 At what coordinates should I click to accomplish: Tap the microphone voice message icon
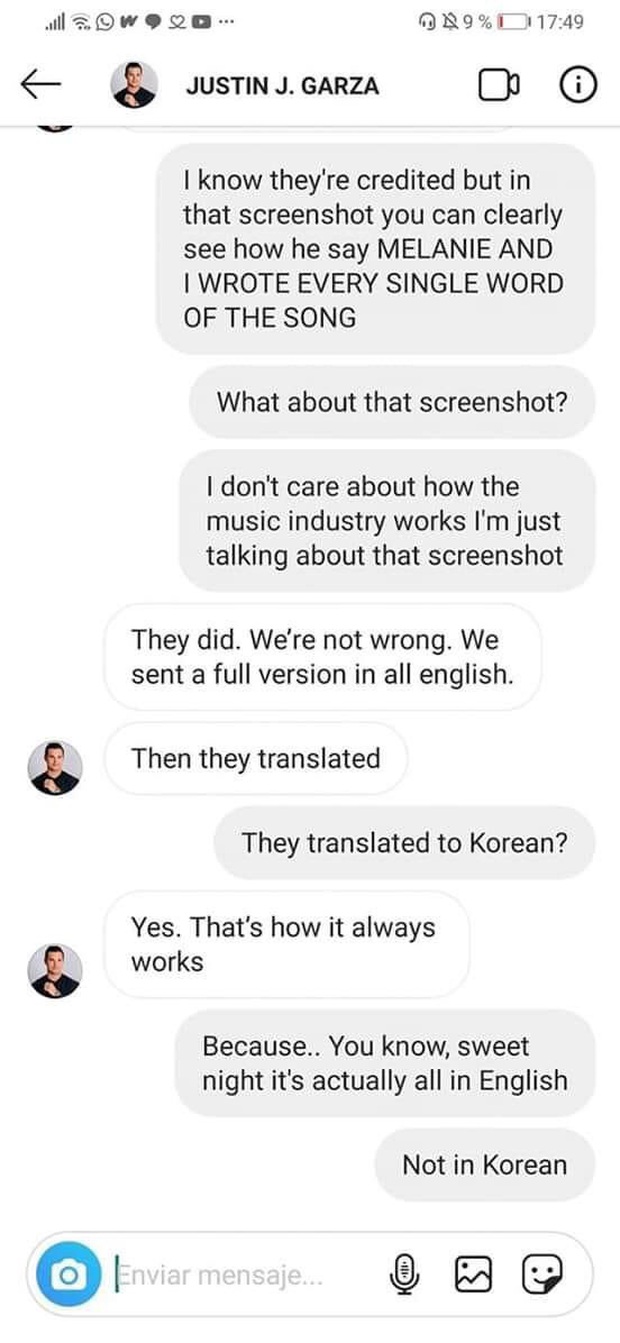tap(403, 1273)
